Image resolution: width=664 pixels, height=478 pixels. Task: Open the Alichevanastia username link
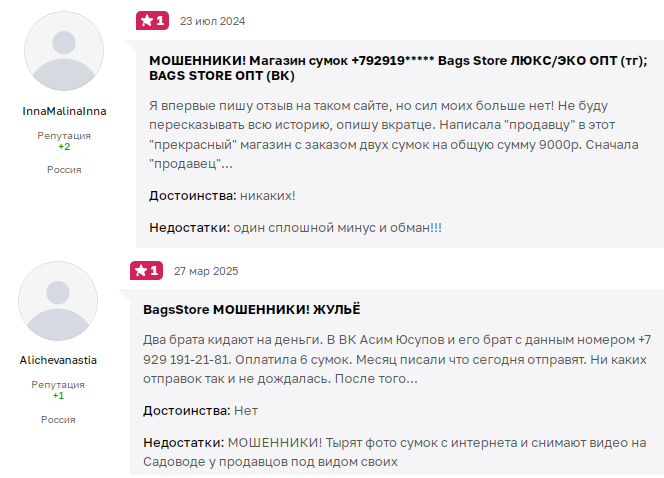(x=58, y=360)
